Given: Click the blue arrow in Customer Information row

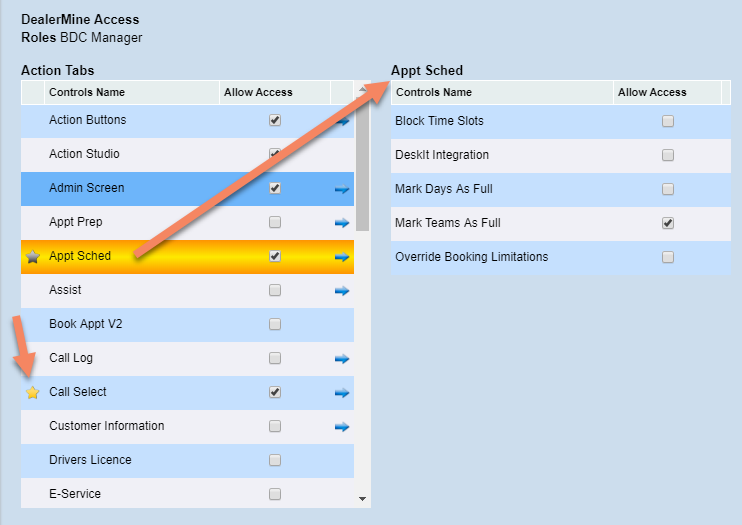Looking at the screenshot, I should coord(342,426).
